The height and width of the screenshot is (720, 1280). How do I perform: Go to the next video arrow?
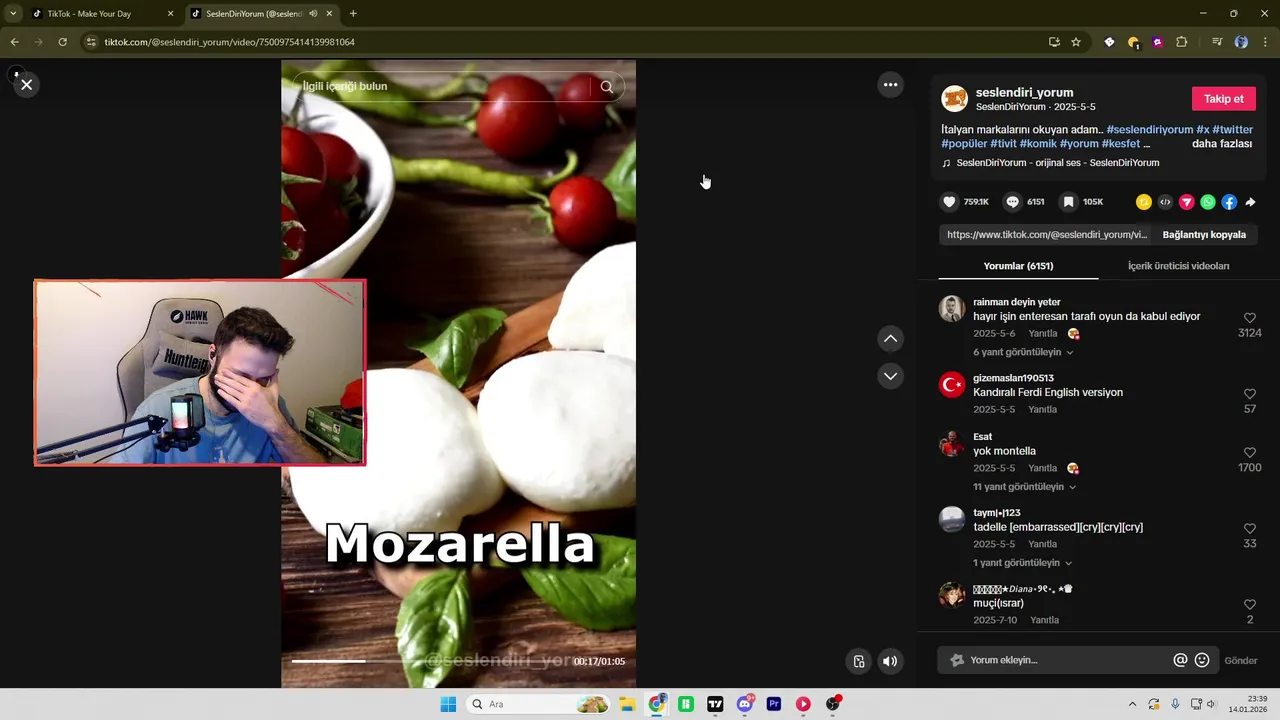coord(890,376)
